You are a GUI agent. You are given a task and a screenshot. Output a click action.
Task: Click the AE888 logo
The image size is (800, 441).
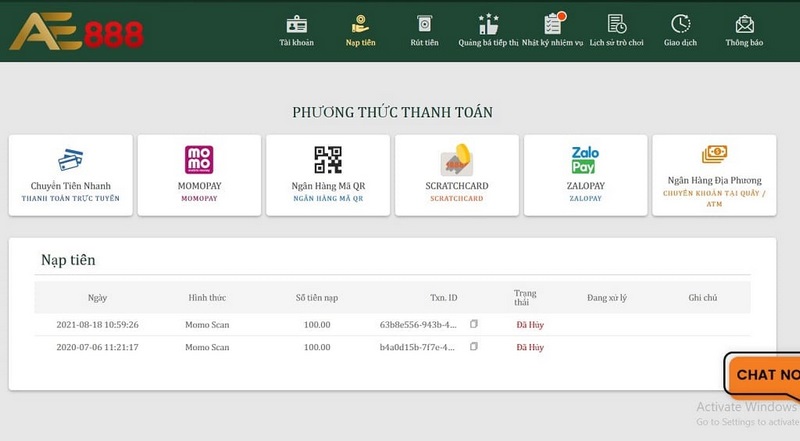coord(76,32)
